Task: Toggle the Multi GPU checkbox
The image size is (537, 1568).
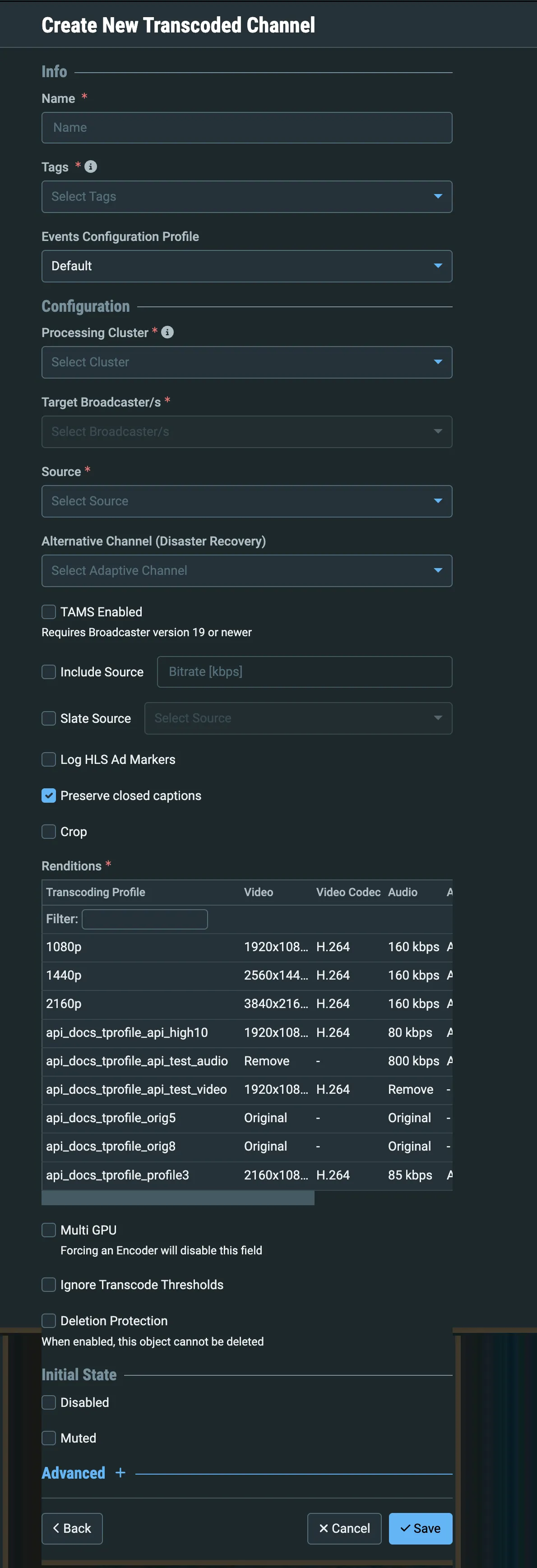Action: [x=49, y=1230]
